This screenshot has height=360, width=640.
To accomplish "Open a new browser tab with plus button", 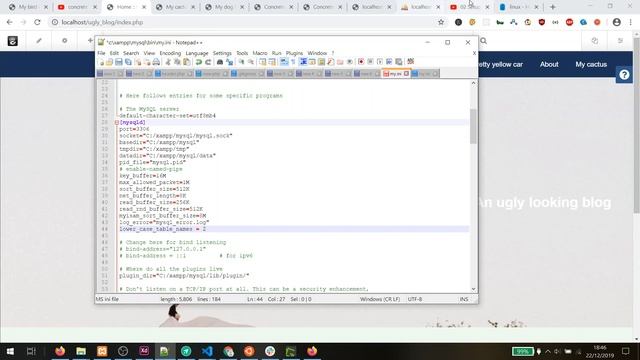I will point(553,7).
